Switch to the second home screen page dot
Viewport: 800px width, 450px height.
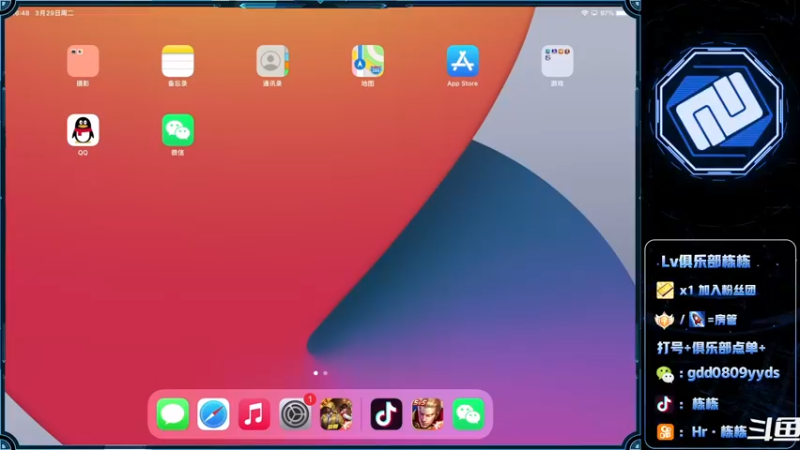pos(326,373)
